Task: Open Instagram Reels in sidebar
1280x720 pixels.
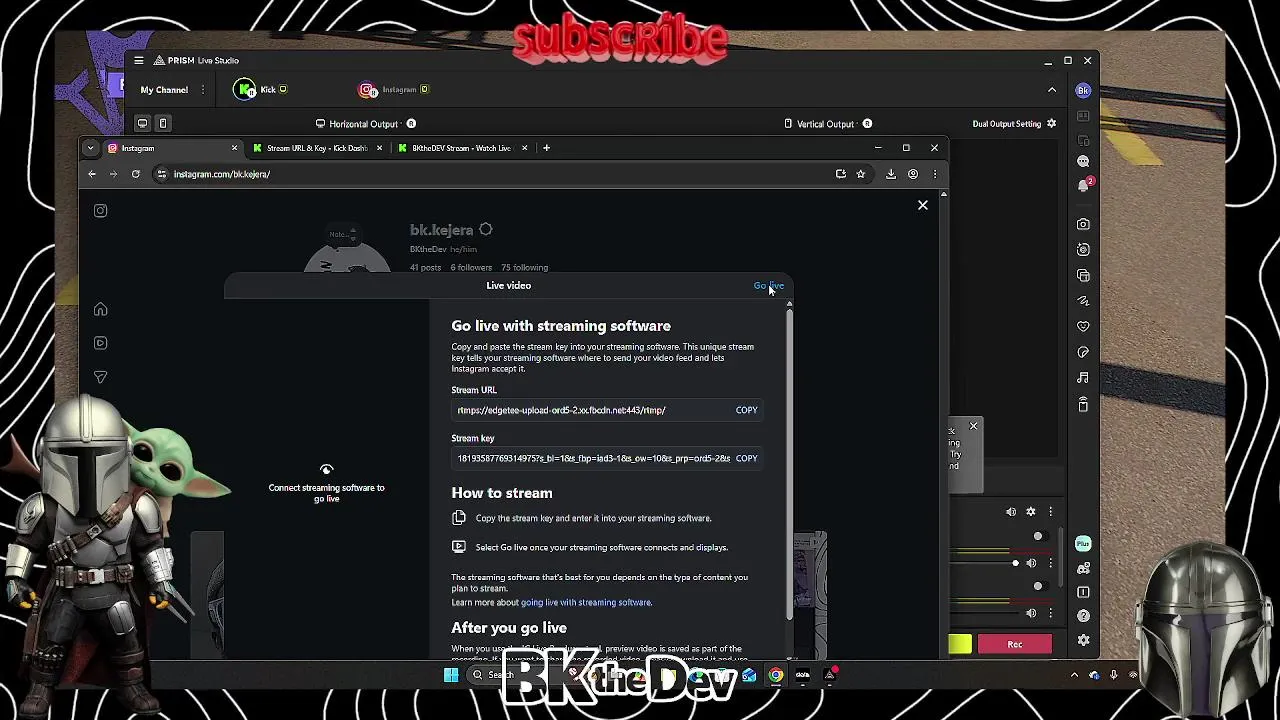Action: pyautogui.click(x=100, y=343)
